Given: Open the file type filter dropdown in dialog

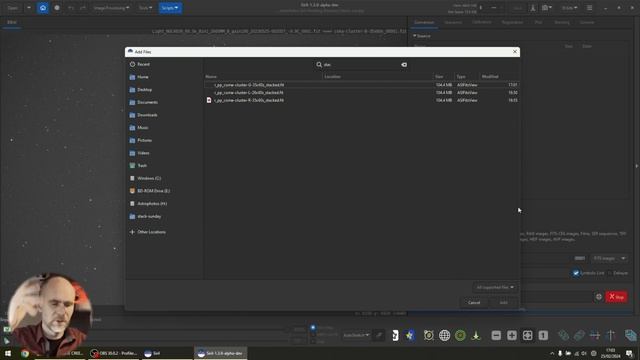Looking at the screenshot, I should [x=495, y=287].
